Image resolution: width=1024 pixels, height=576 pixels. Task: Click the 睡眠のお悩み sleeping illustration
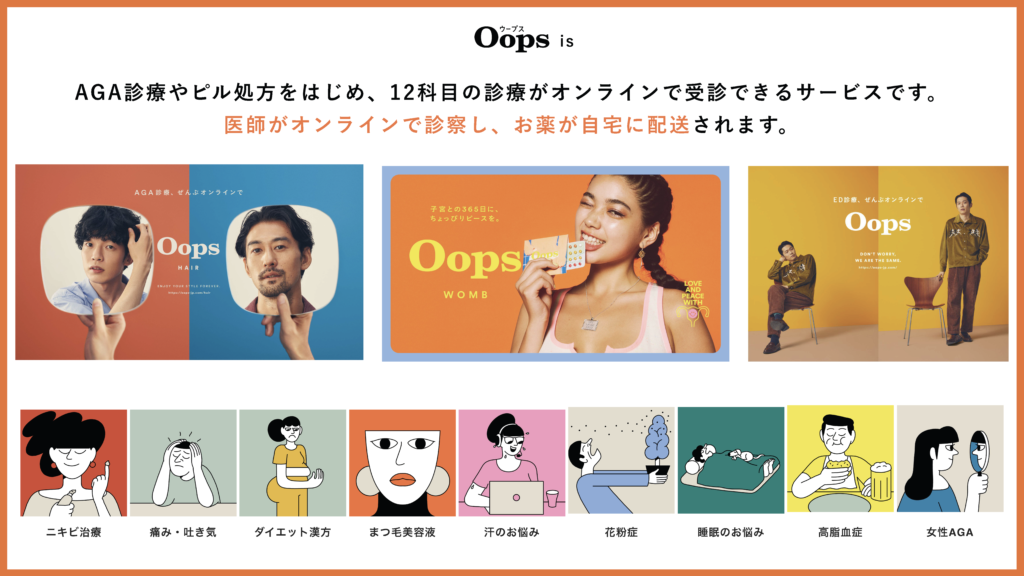[731, 460]
